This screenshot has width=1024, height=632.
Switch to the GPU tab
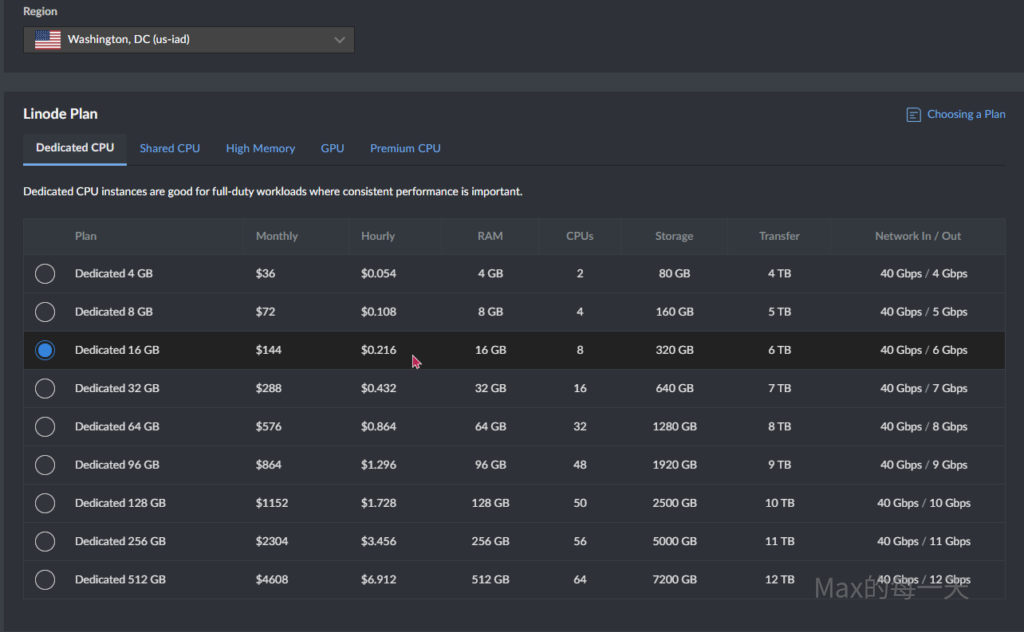click(332, 148)
